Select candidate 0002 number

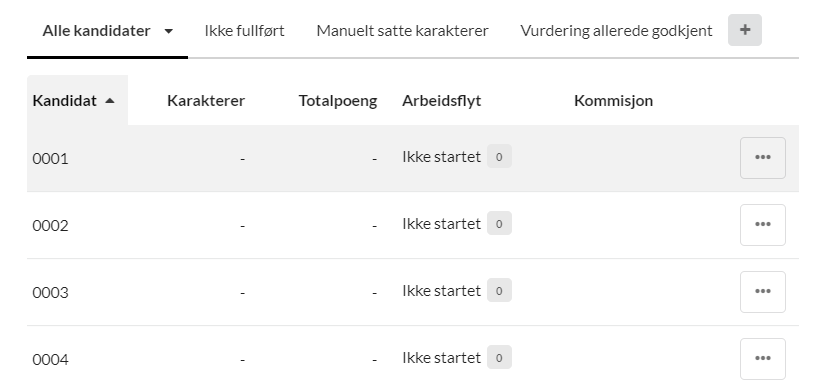50,226
